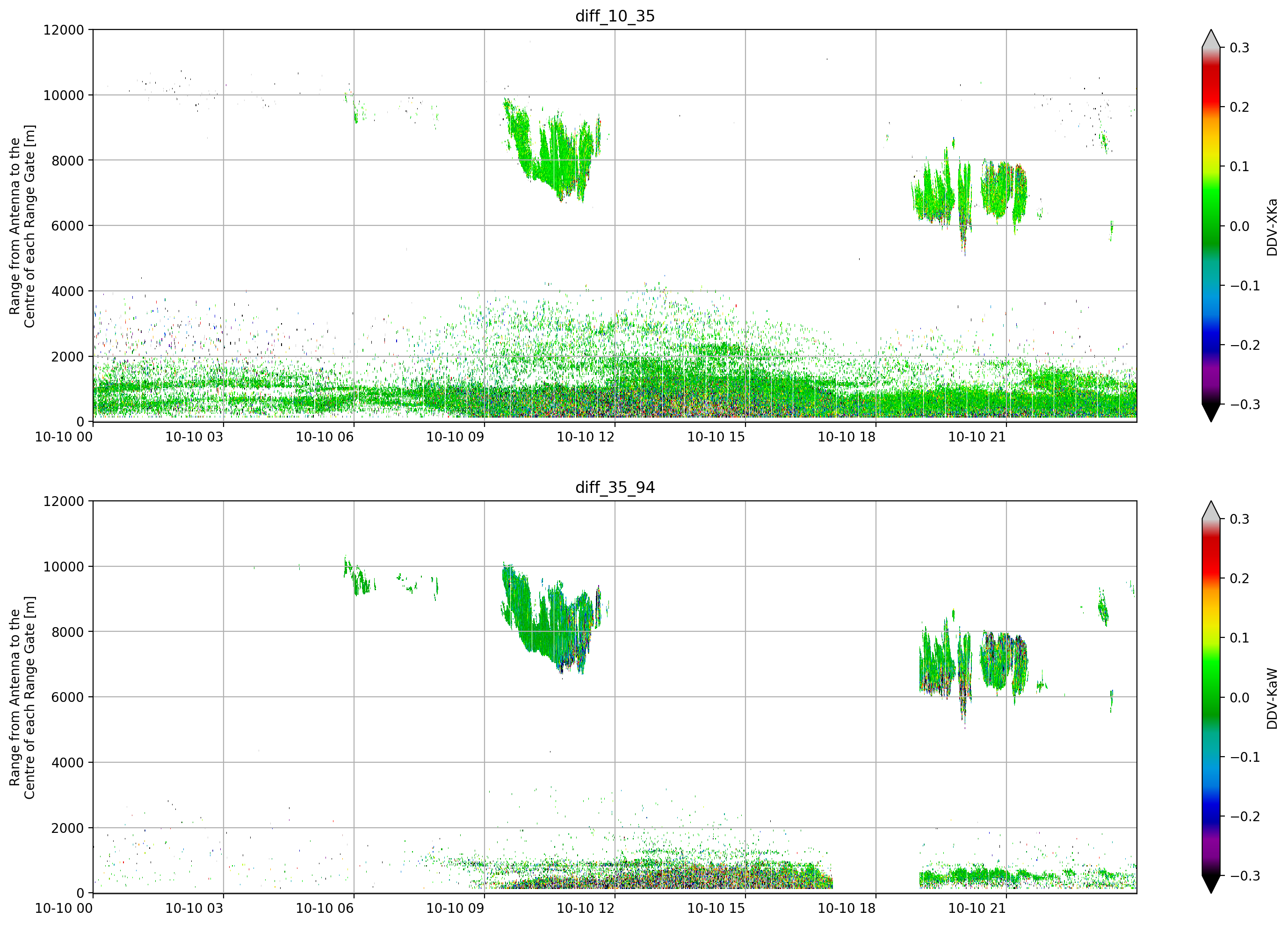1288x925 pixels.
Task: Click the −0.1 tick on DDV-XKa colorbar
Action: pos(1245,285)
